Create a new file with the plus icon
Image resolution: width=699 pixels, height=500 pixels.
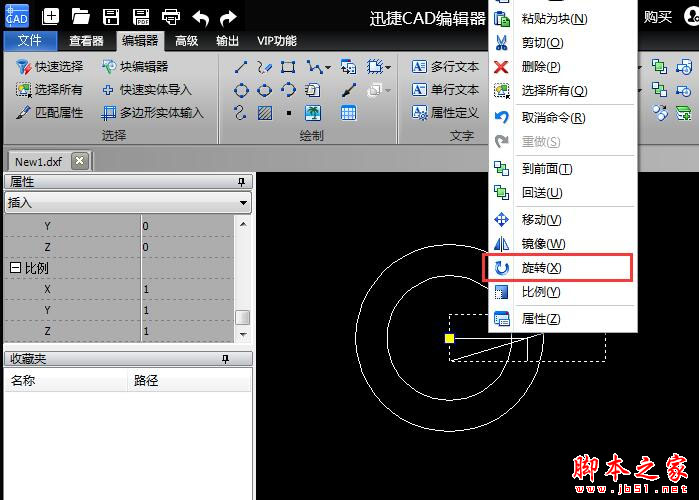click(50, 17)
